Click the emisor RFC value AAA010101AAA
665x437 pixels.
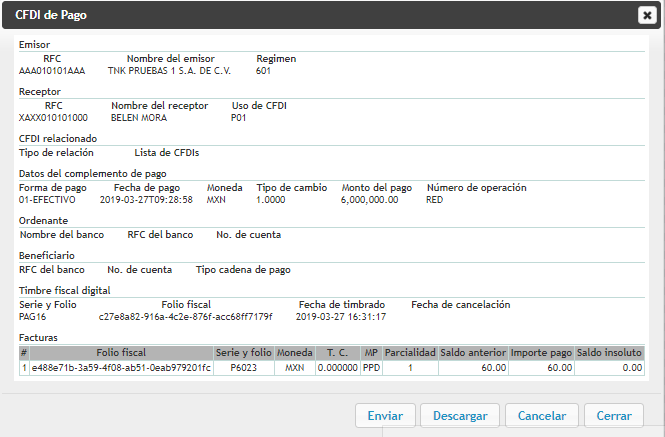(x=52, y=71)
